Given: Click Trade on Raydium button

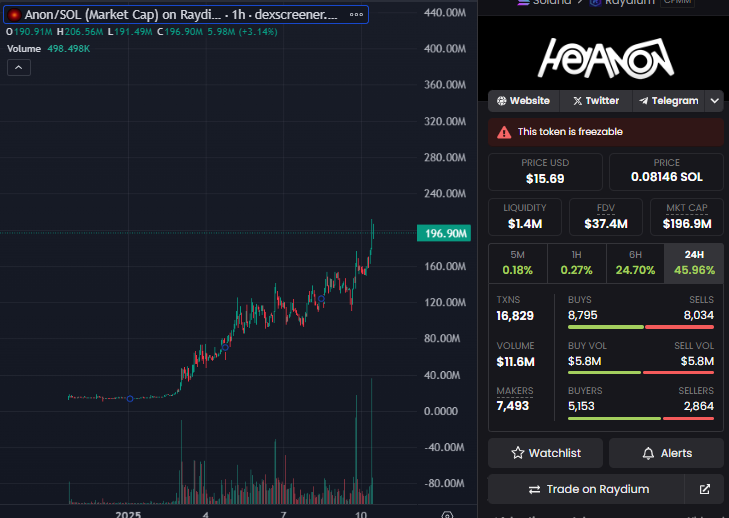Looking at the screenshot, I should 586,489.
